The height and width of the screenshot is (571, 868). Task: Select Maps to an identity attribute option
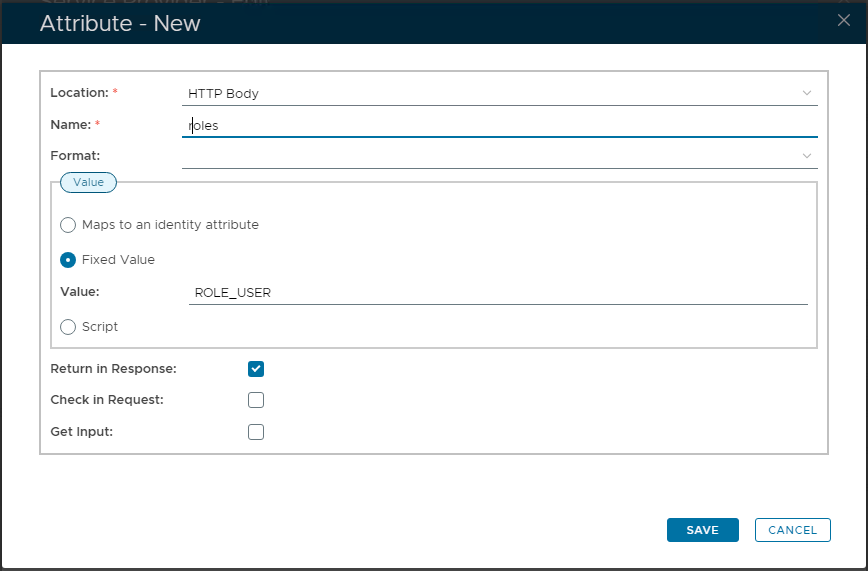tap(68, 225)
